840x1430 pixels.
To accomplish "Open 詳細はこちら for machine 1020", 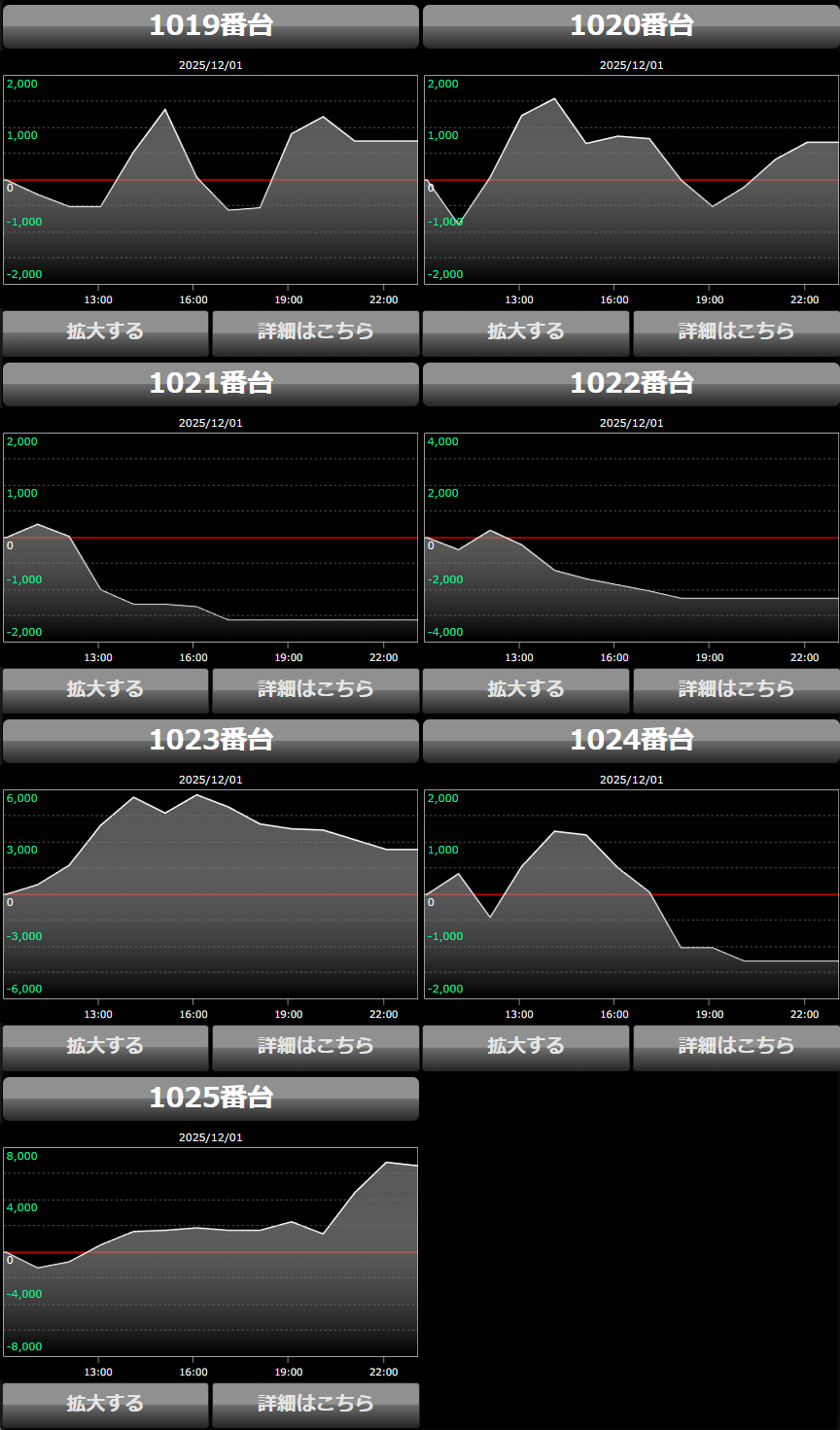I will (x=736, y=332).
